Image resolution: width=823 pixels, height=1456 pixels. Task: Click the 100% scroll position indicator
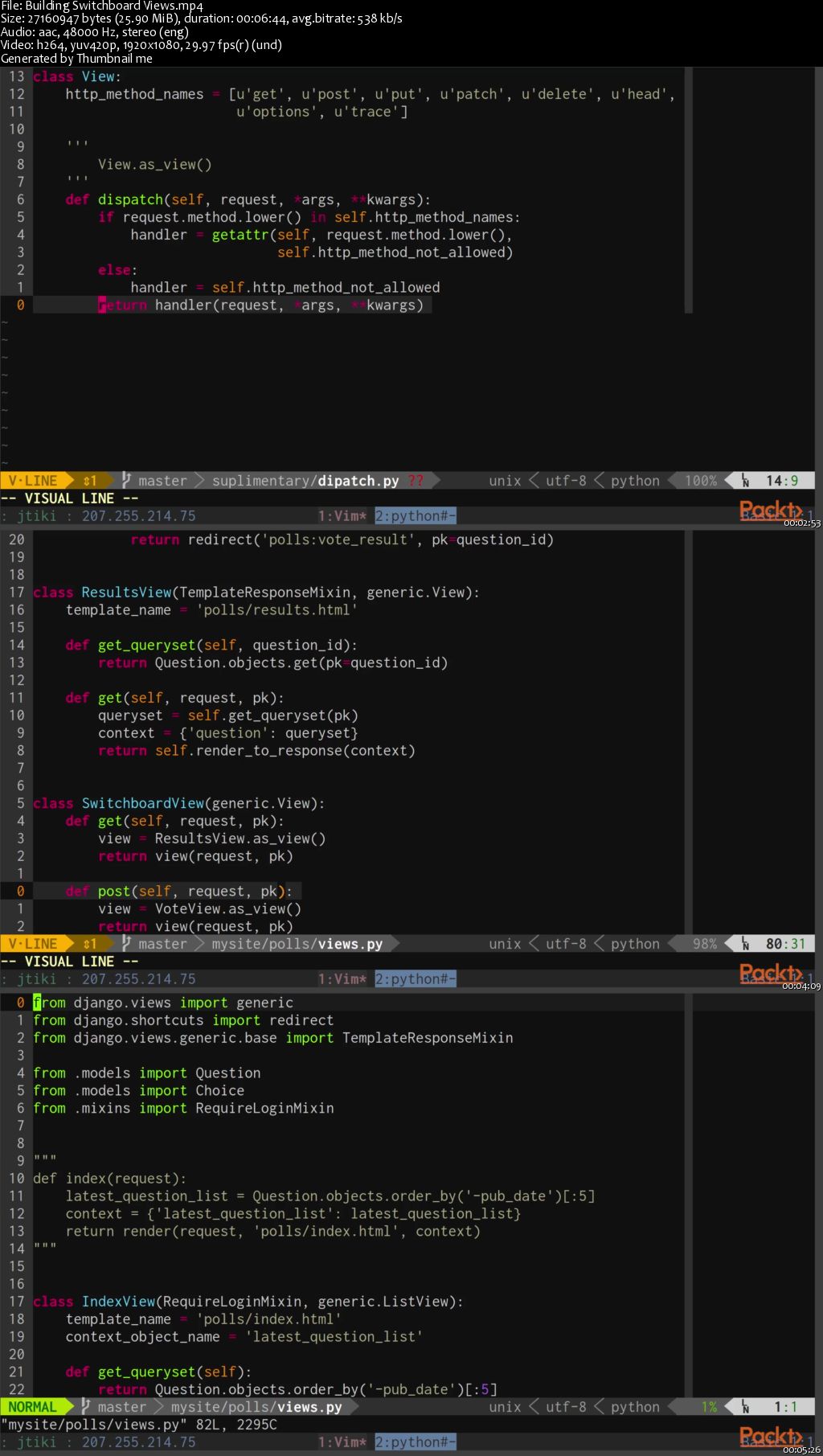click(x=701, y=481)
